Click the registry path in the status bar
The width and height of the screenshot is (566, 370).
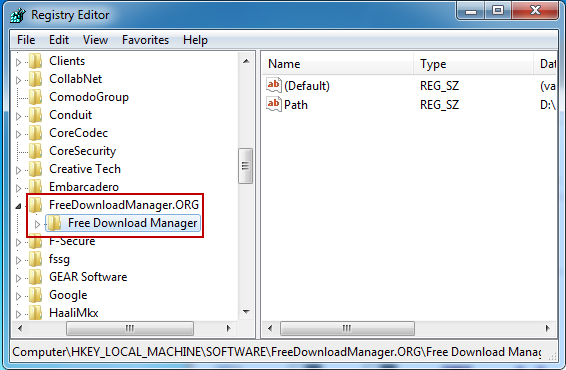pyautogui.click(x=277, y=352)
